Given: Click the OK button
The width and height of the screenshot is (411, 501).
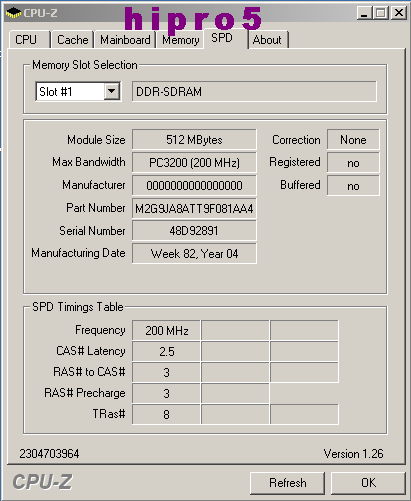Looking at the screenshot, I should (x=368, y=483).
